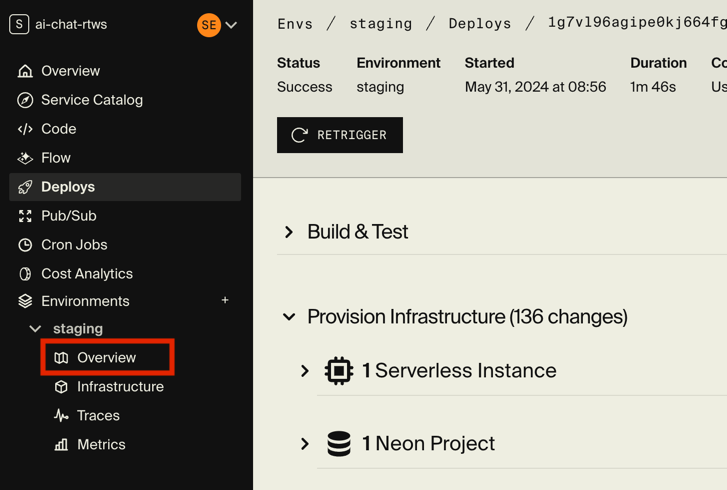Click the Code brackets icon
Screen dimensions: 727x490
[25, 129]
